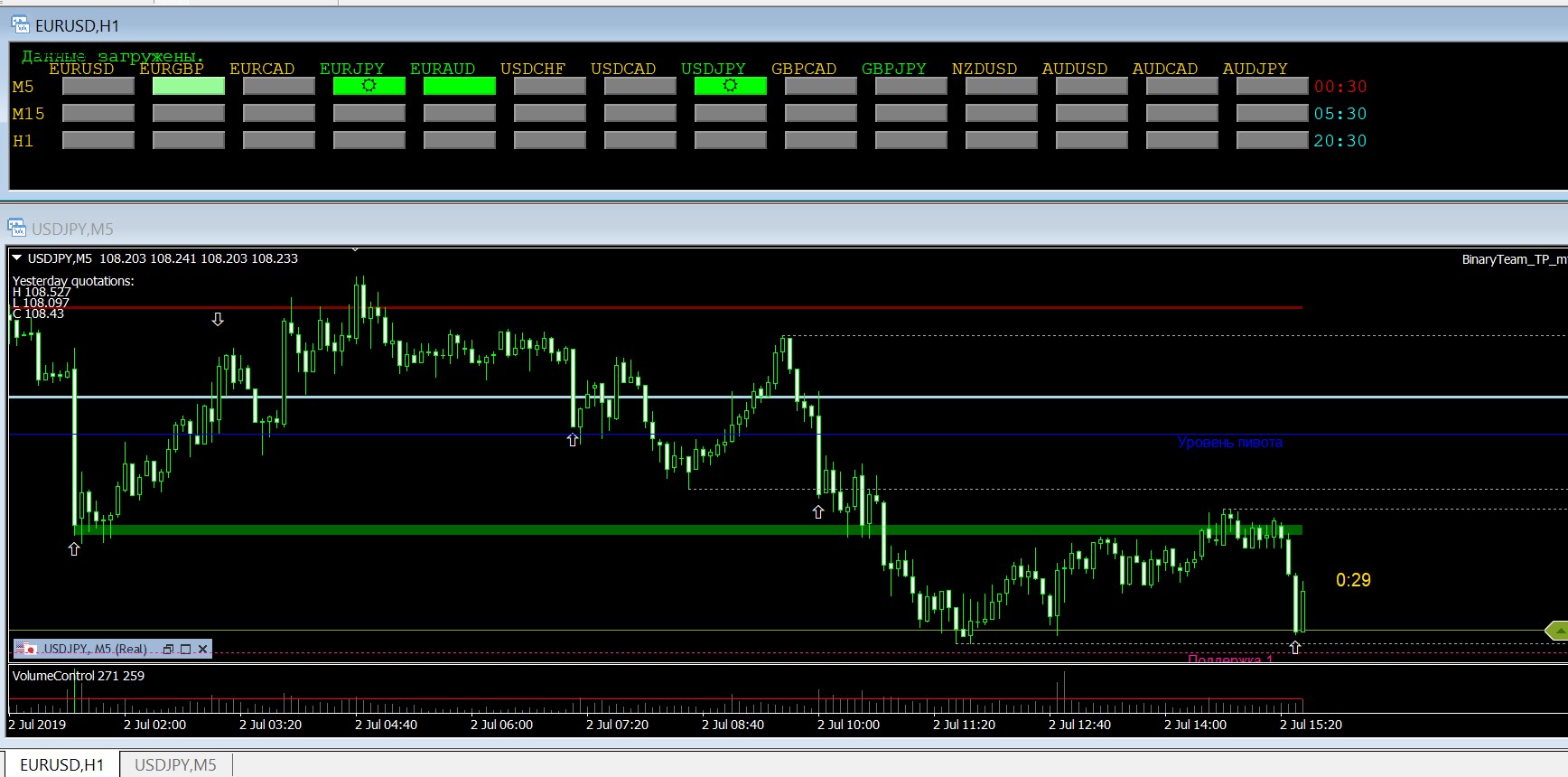The image size is (1568, 777).
Task: Click the green price marker at right edge
Action: pyautogui.click(x=1556, y=630)
